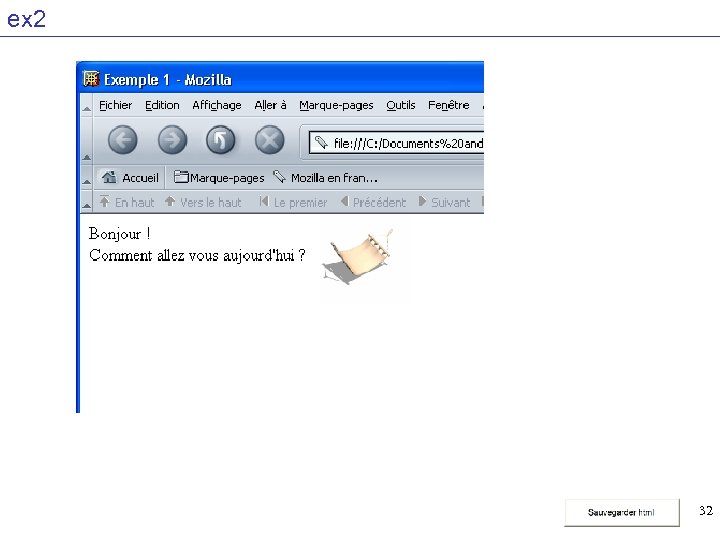720x540 pixels.
Task: Collapse the navigation toolbar with its grippy
Action: coord(86,140)
